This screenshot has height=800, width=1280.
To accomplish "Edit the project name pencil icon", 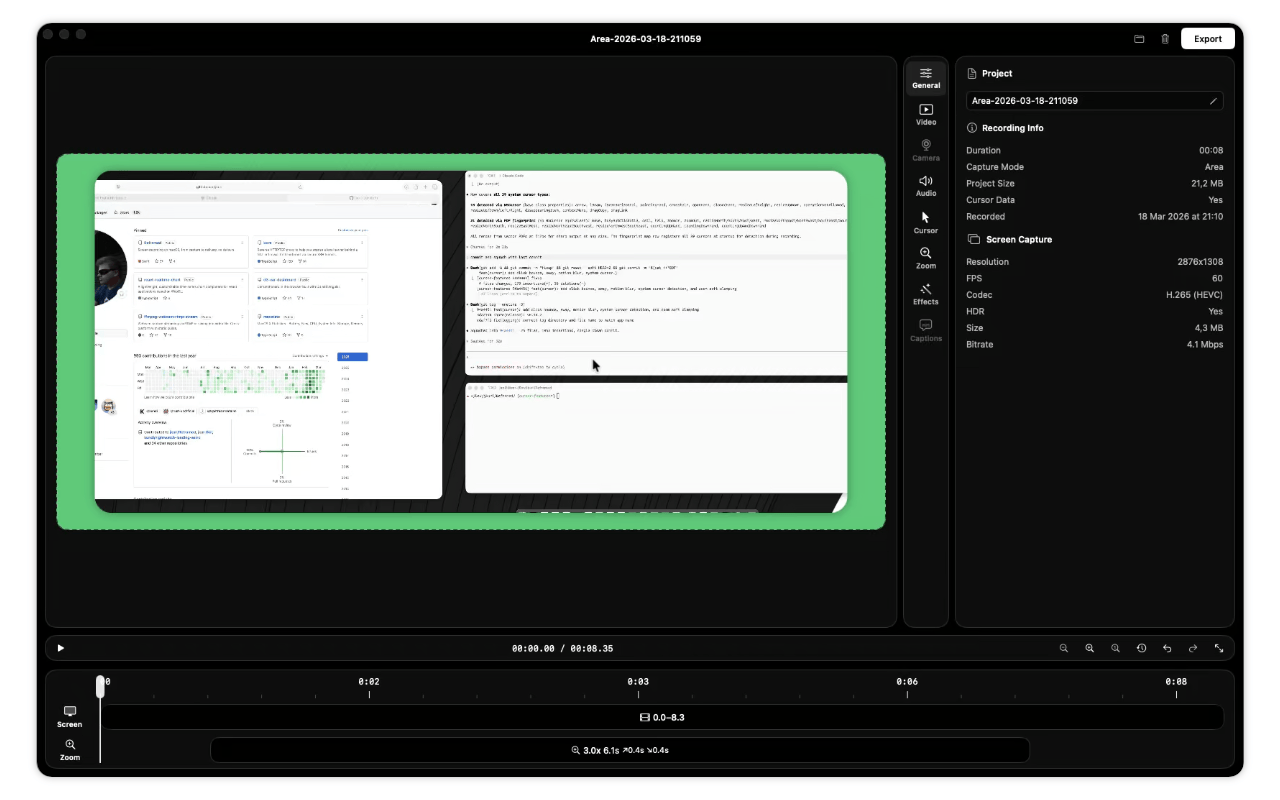I will 1213,101.
